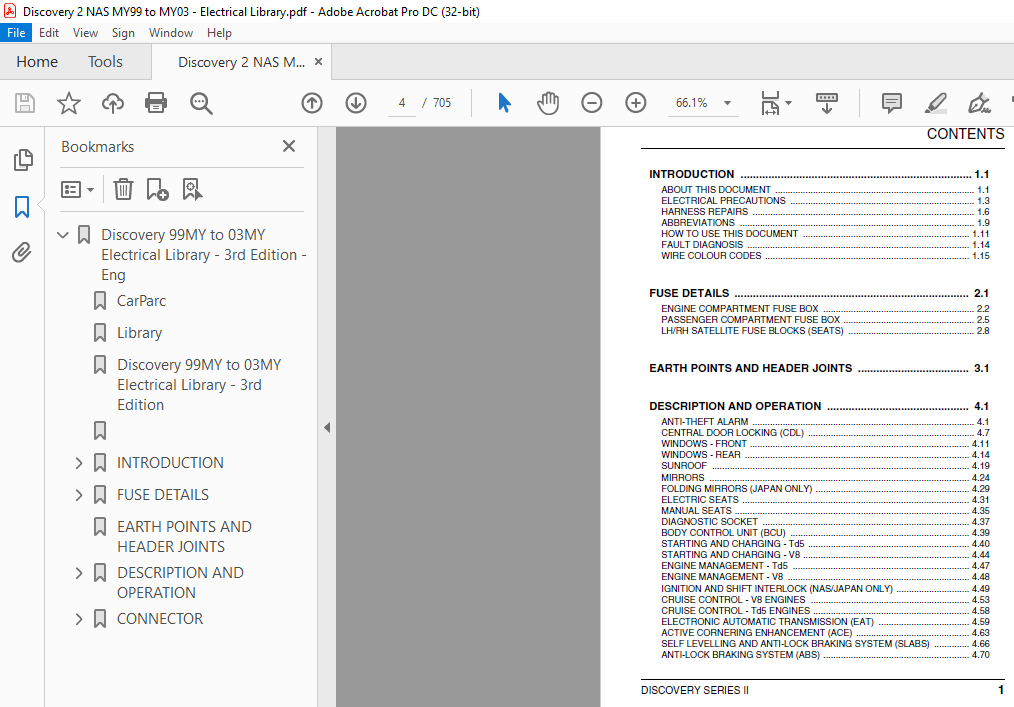The height and width of the screenshot is (707, 1014).
Task: Select Discovery 99MY 3rd Edition child bookmark
Action: [x=199, y=385]
